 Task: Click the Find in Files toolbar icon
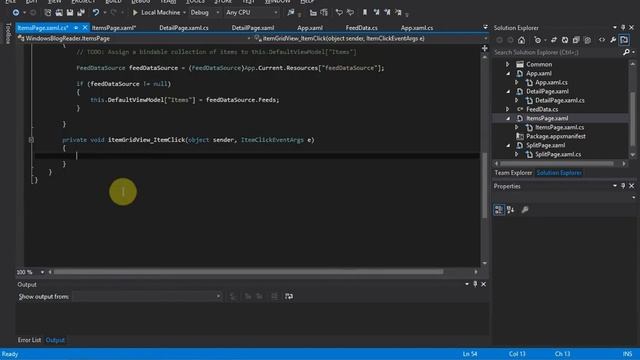291,13
